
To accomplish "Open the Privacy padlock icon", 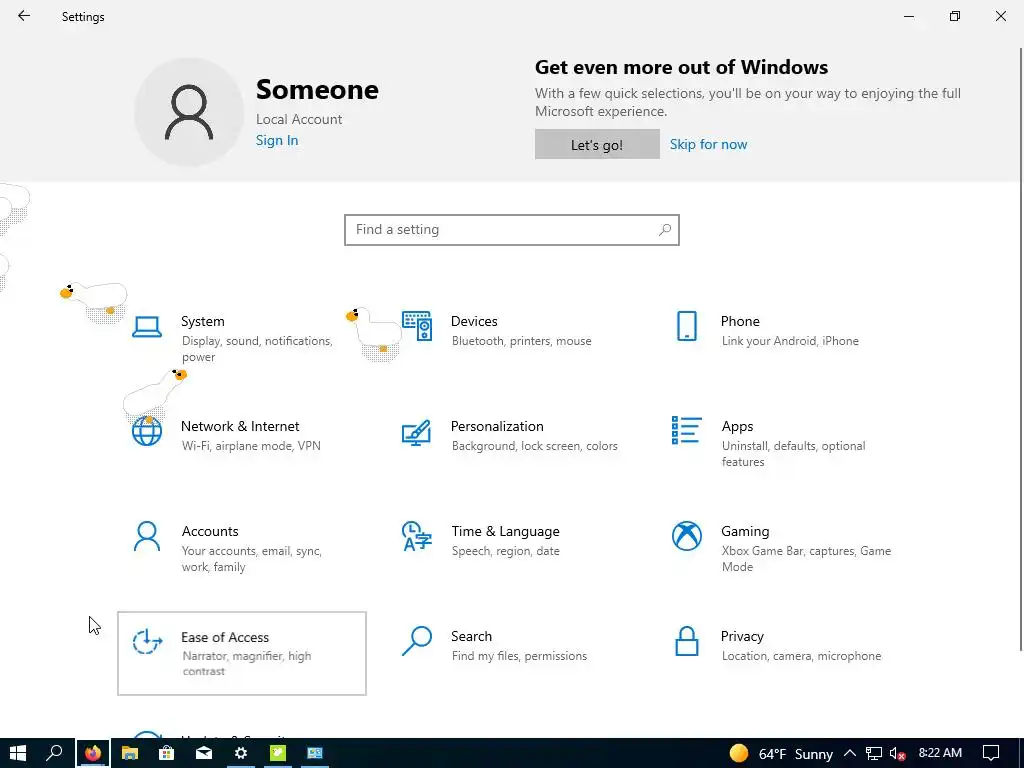I will (x=686, y=641).
